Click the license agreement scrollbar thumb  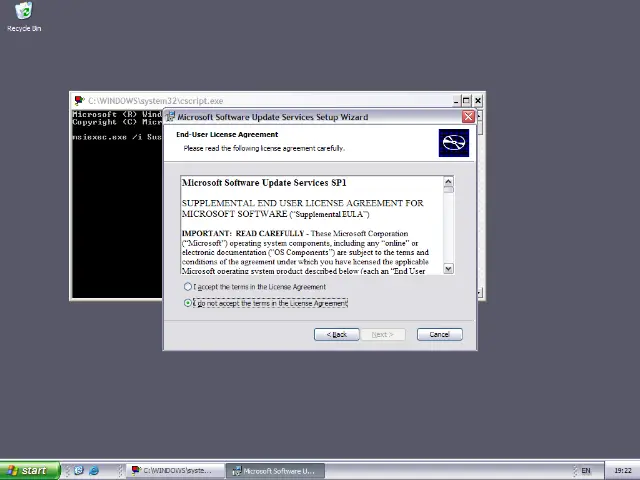448,190
